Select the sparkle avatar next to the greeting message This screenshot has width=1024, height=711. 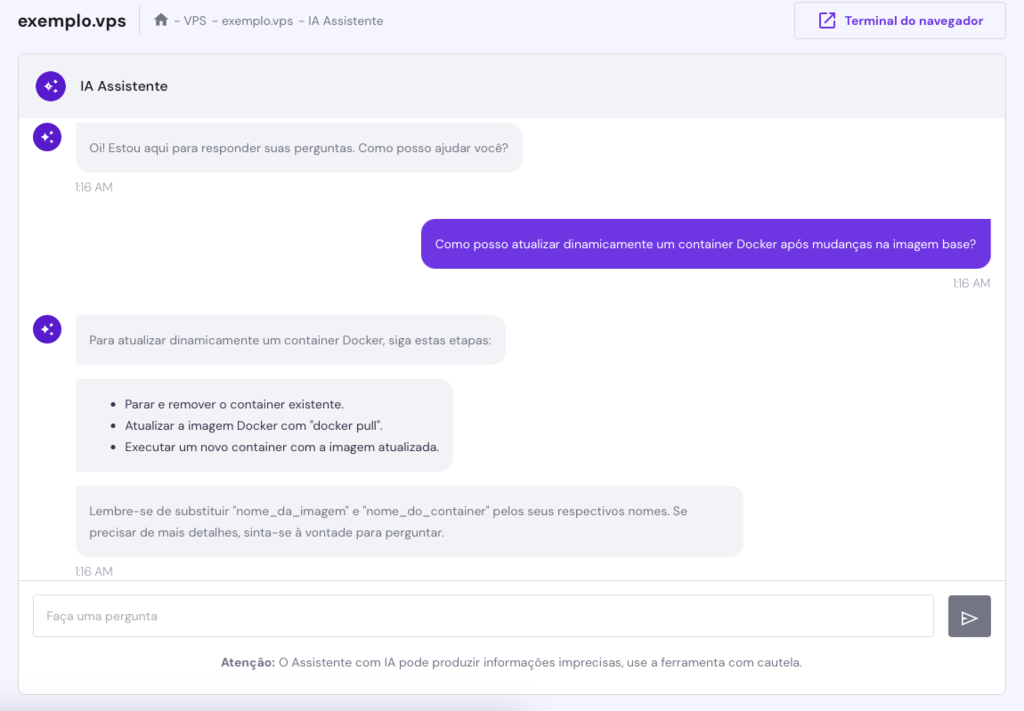click(47, 137)
